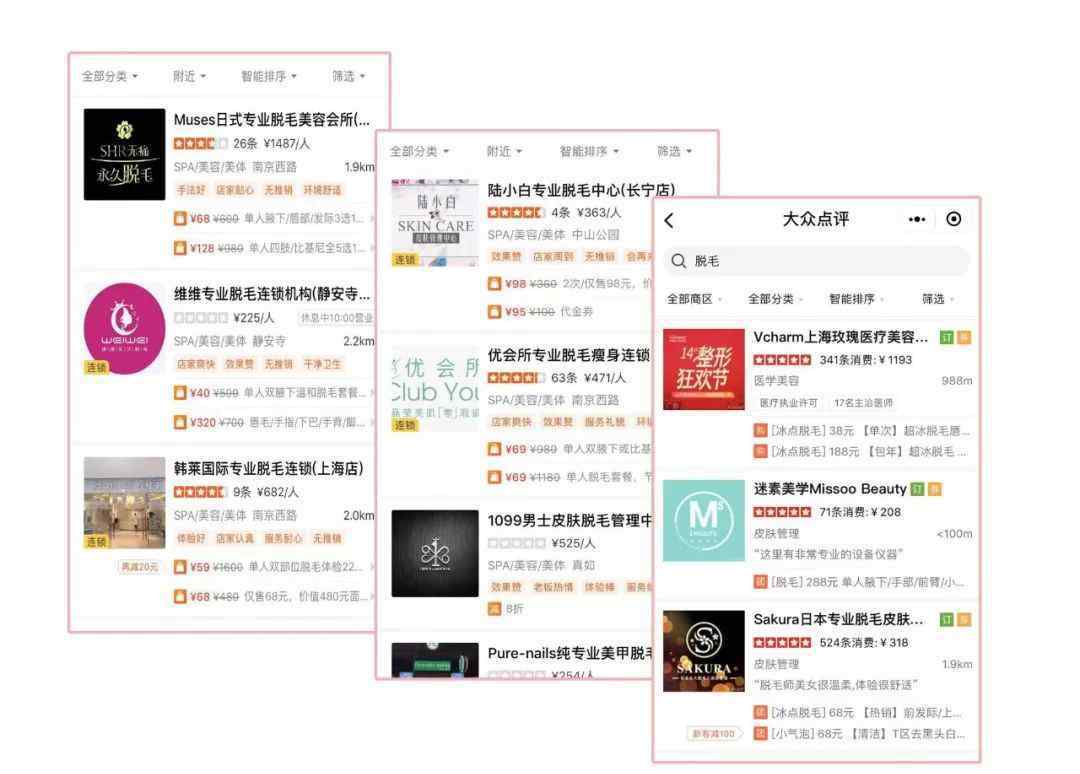Click 再减20元 tag under 韩莱国际
This screenshot has height=774, width=1080.
pyautogui.click(x=139, y=567)
